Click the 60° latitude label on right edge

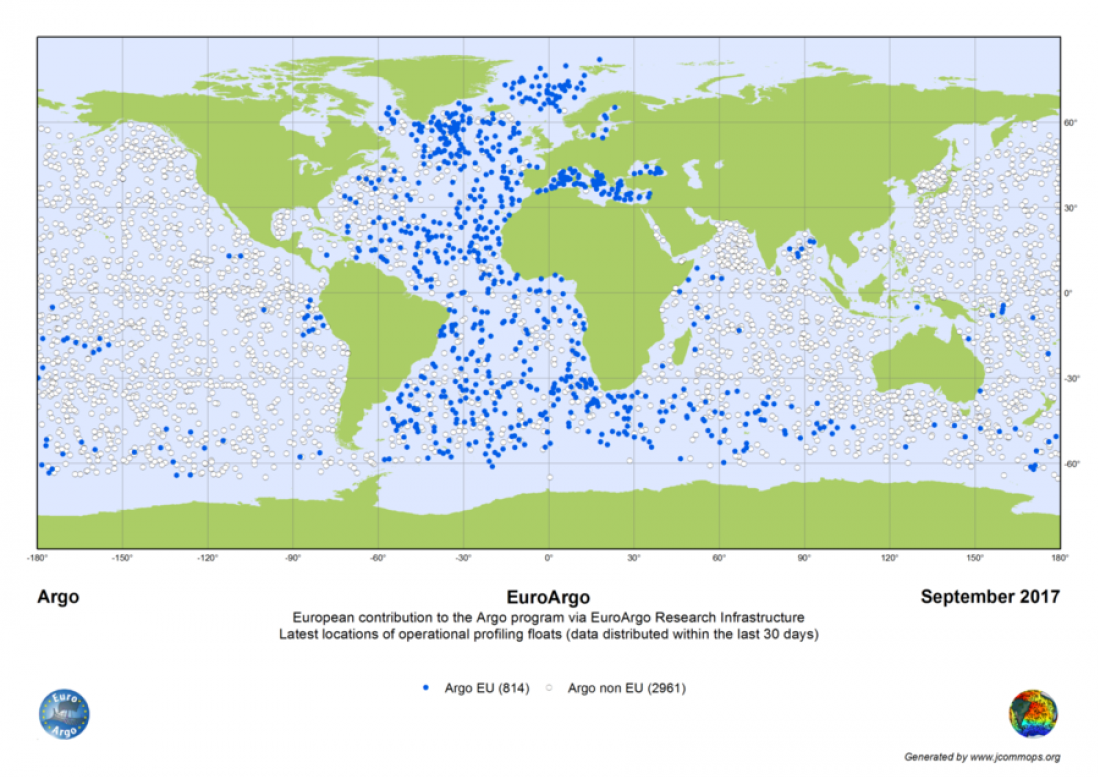1071,123
